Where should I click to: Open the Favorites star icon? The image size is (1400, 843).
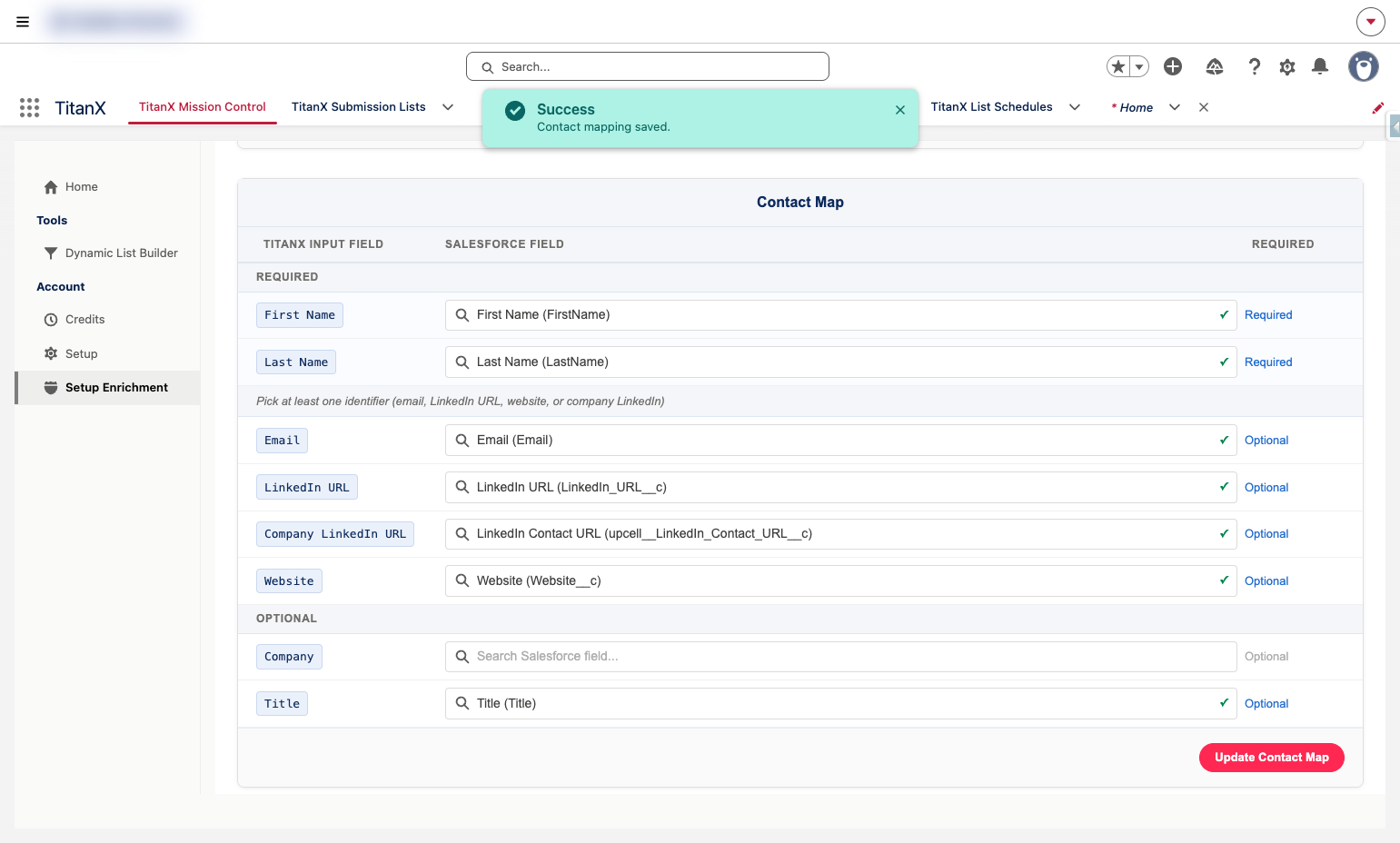point(1118,66)
